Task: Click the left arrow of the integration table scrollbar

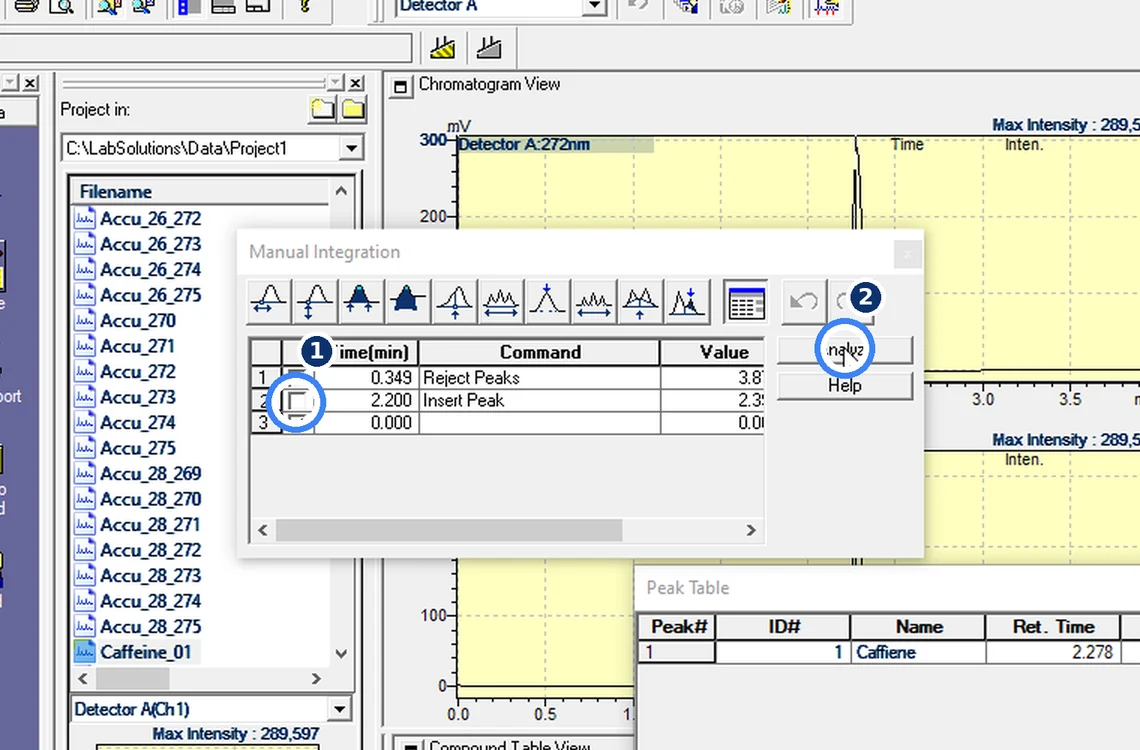Action: click(263, 531)
